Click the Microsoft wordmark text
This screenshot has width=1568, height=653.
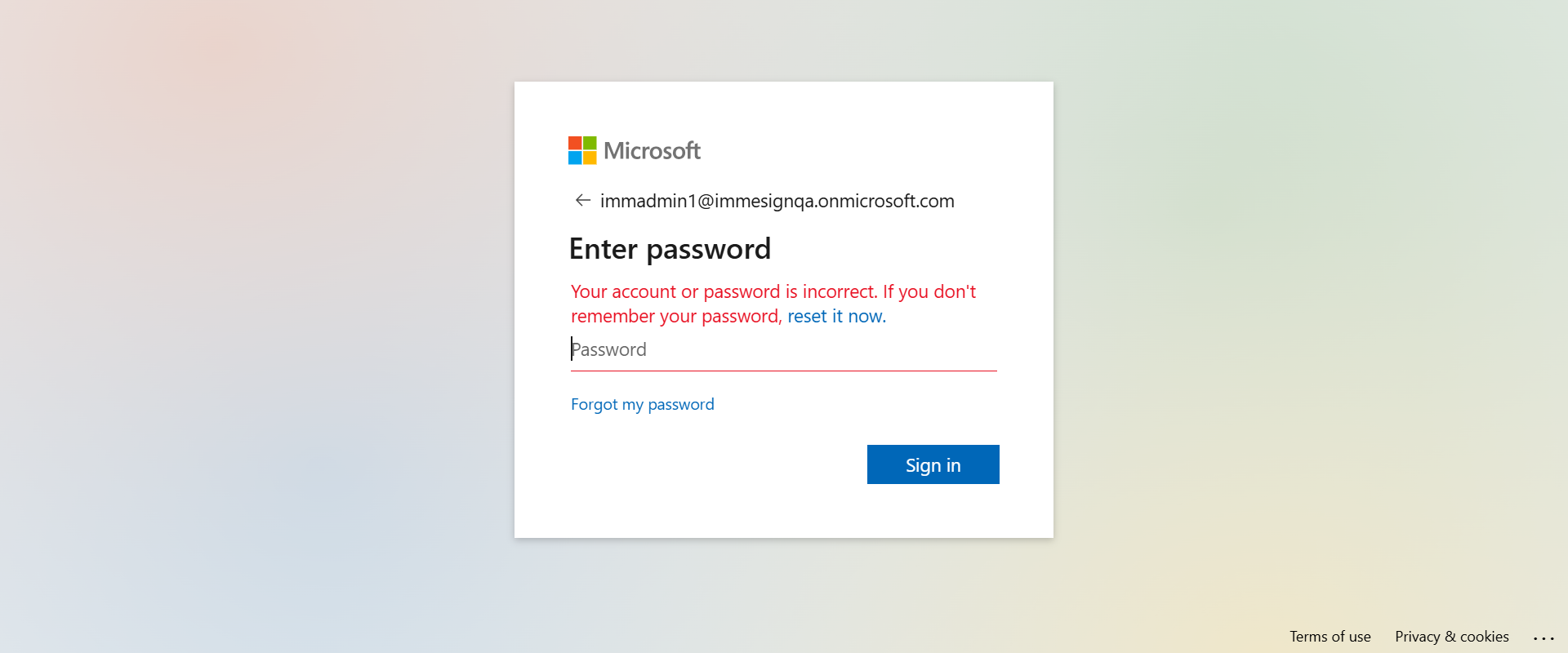tap(652, 151)
